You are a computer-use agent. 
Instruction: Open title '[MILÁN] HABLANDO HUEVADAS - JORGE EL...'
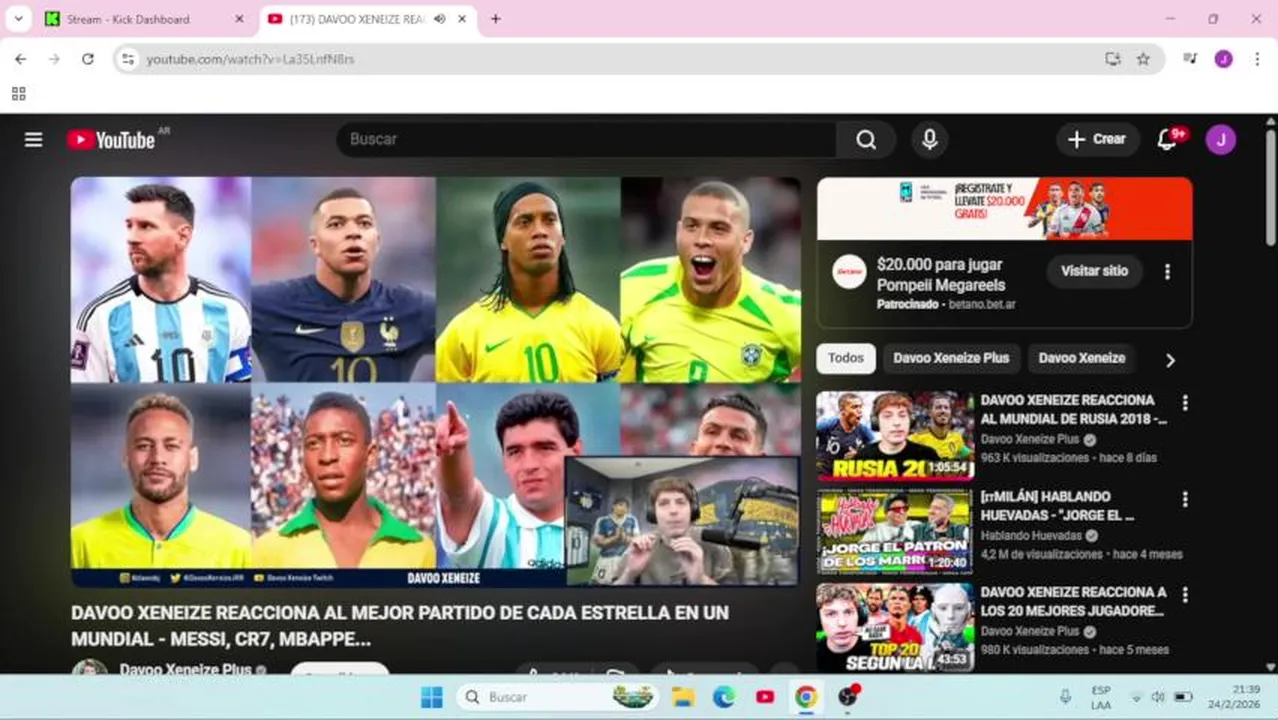click(x=1058, y=506)
